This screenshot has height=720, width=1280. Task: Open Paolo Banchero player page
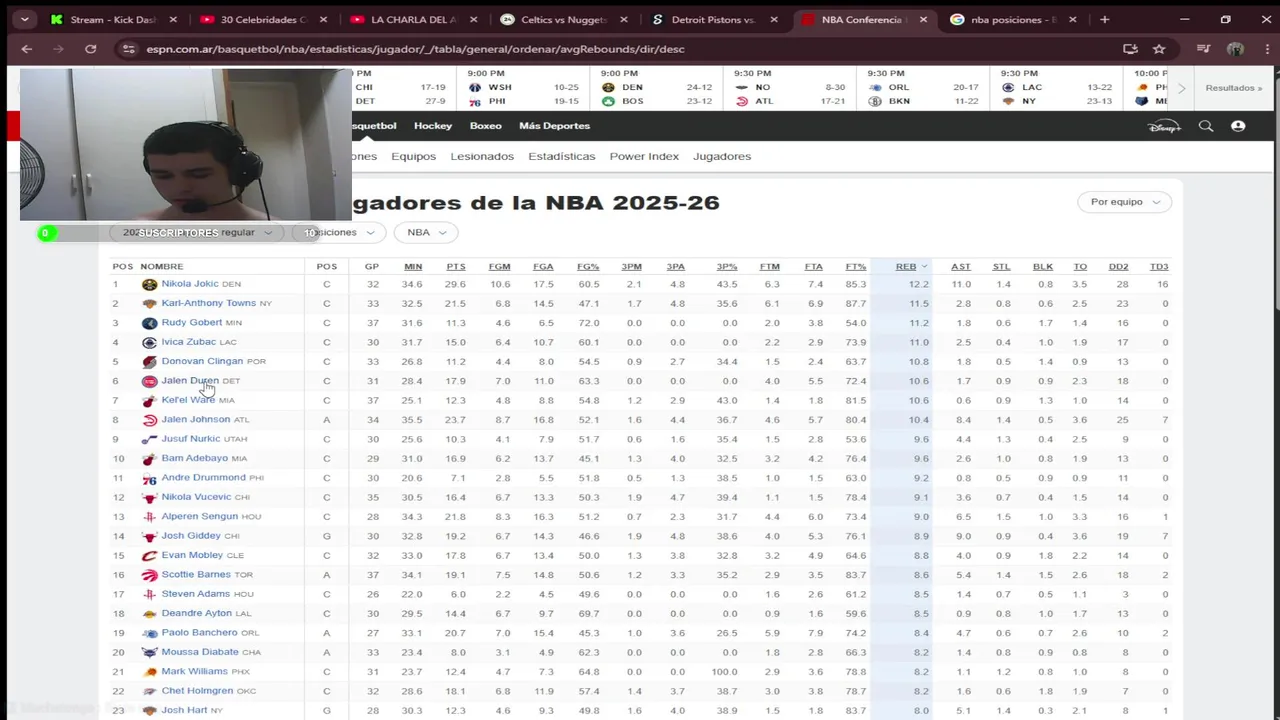click(199, 633)
